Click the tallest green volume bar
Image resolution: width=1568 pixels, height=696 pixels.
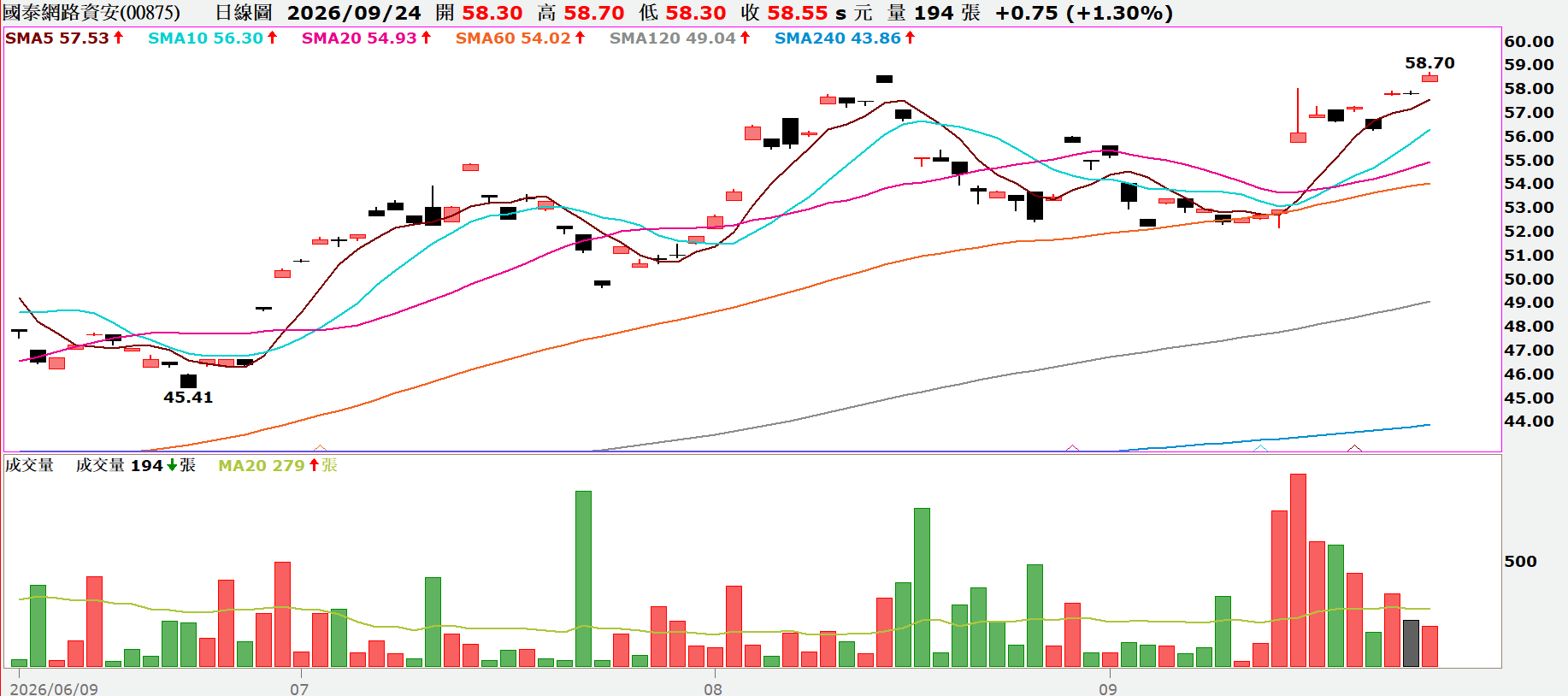583,579
